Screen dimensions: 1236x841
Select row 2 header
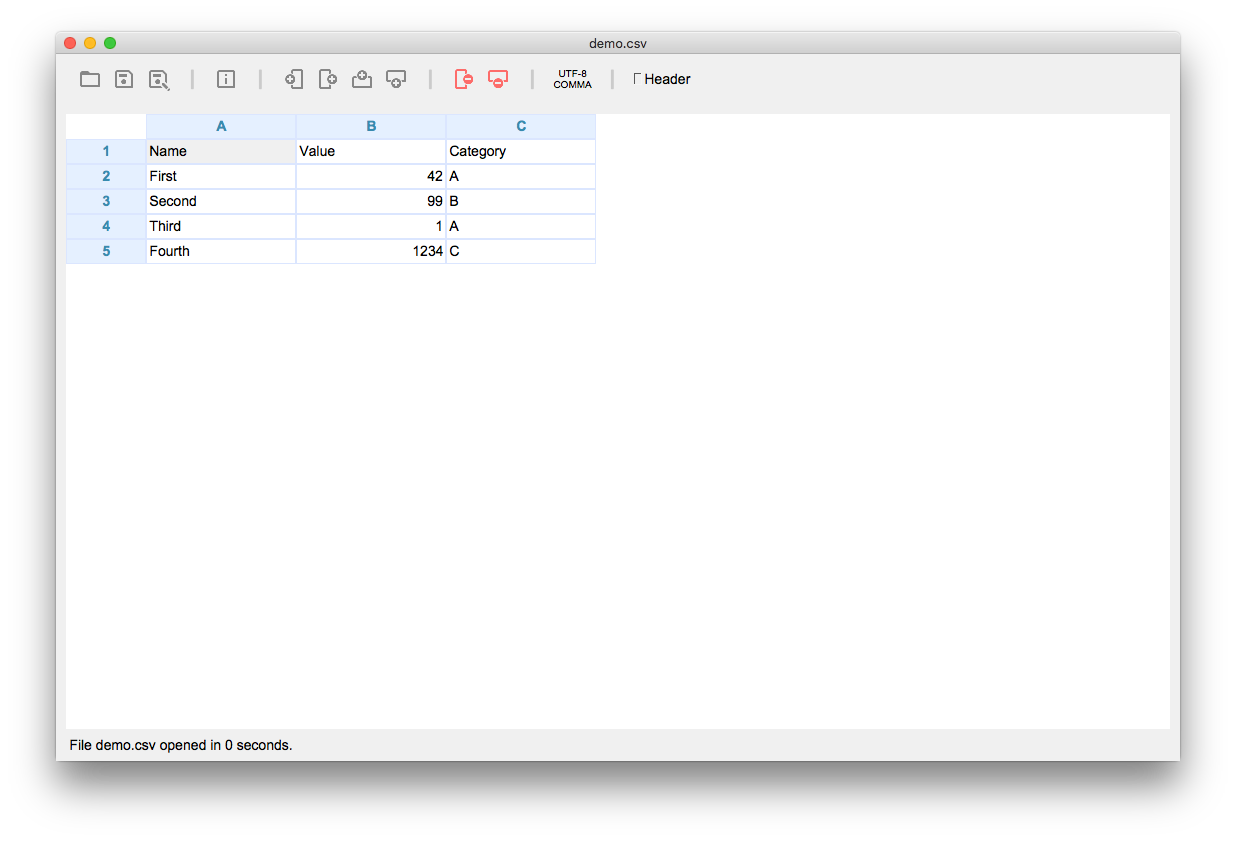point(106,176)
